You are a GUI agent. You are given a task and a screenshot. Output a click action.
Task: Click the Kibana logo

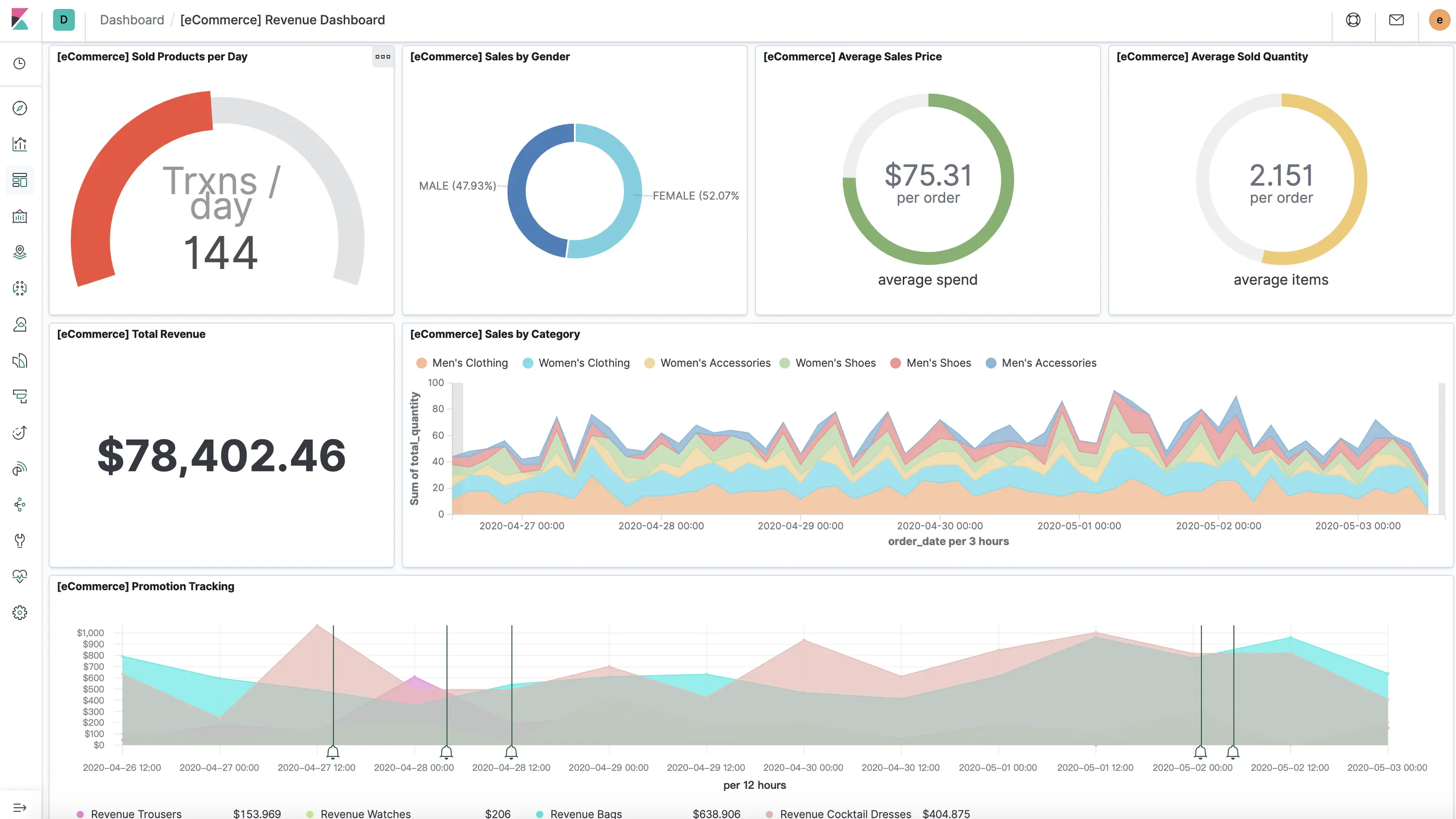pos(20,20)
